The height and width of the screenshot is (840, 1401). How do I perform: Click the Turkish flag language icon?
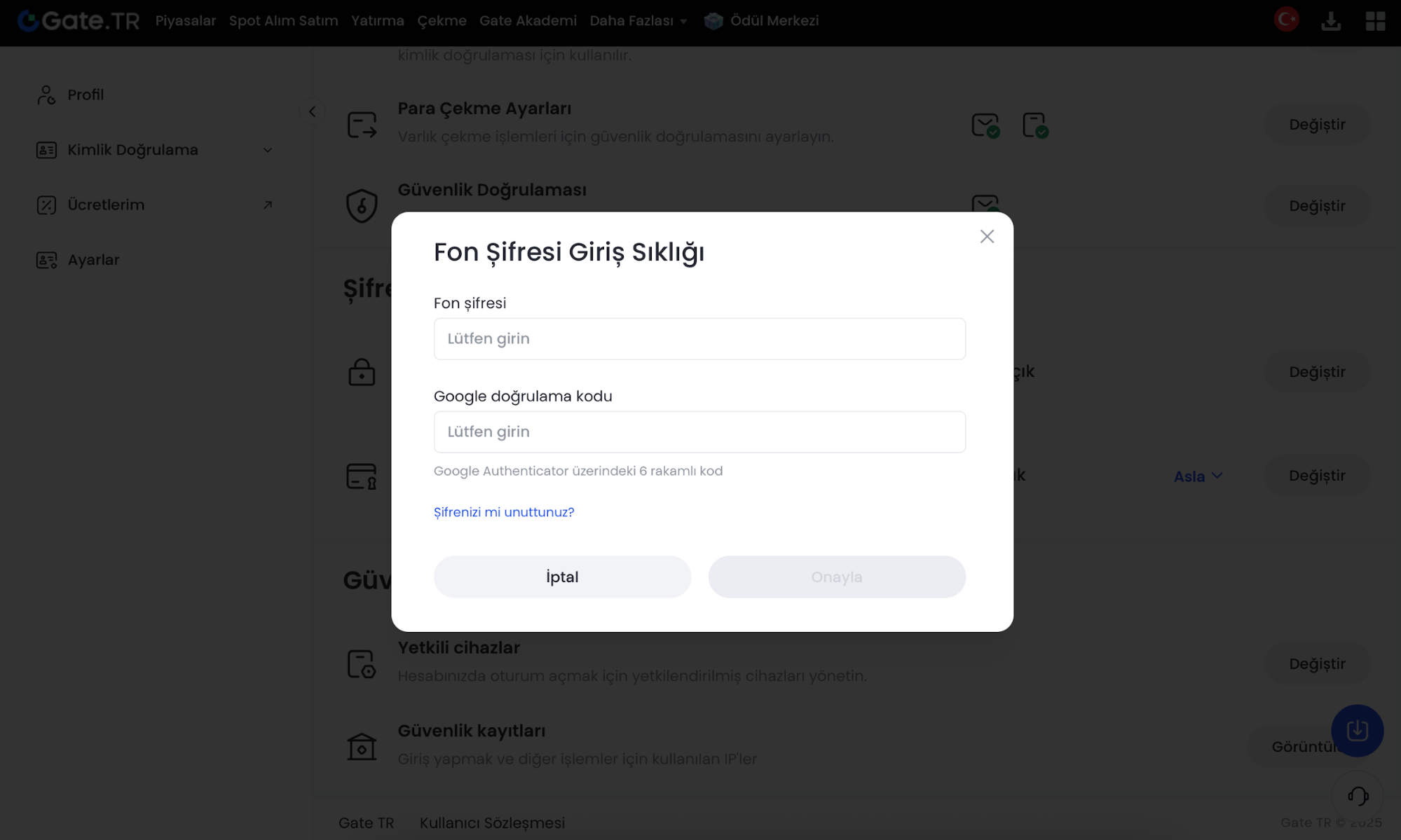point(1286,20)
